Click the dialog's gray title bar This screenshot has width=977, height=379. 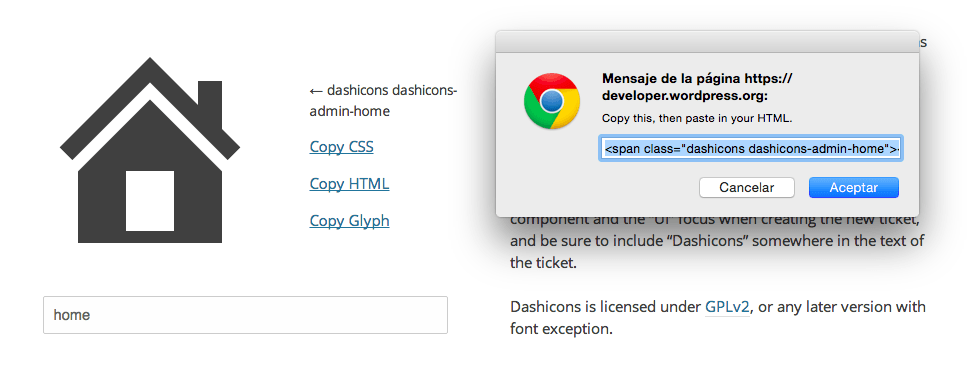pos(707,41)
